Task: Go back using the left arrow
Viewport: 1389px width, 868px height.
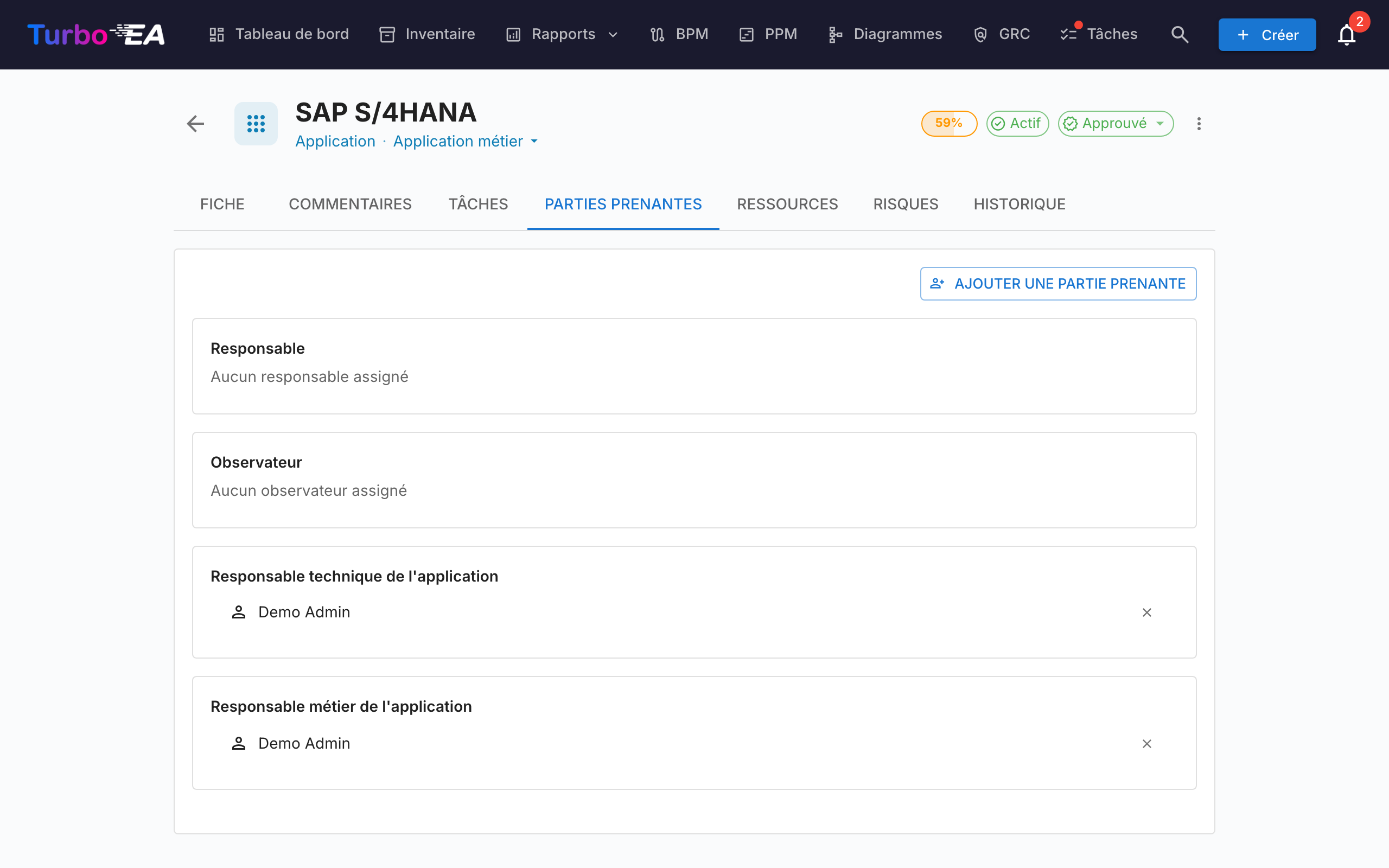Action: (196, 124)
